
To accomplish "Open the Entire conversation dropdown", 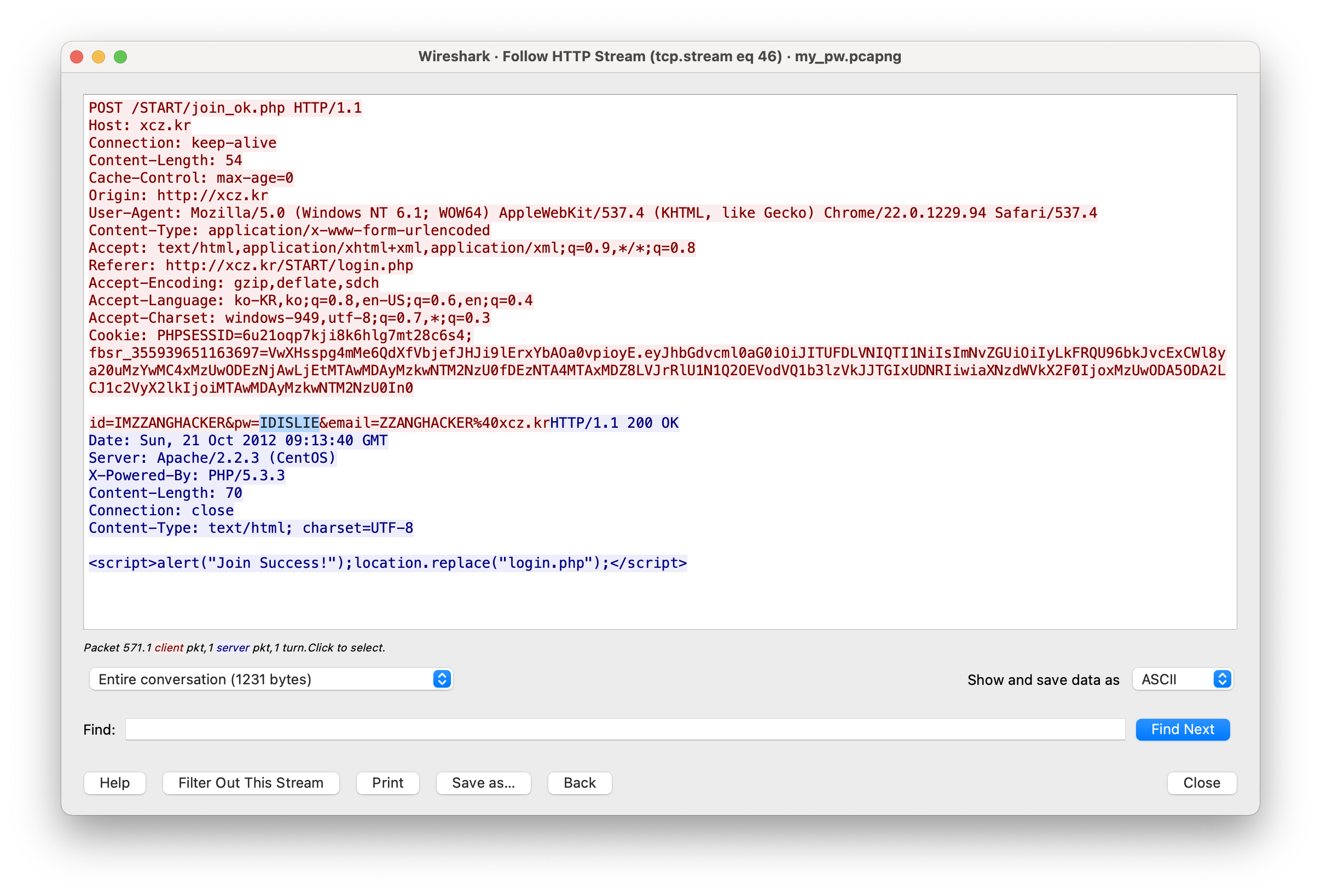I will click(x=270, y=679).
